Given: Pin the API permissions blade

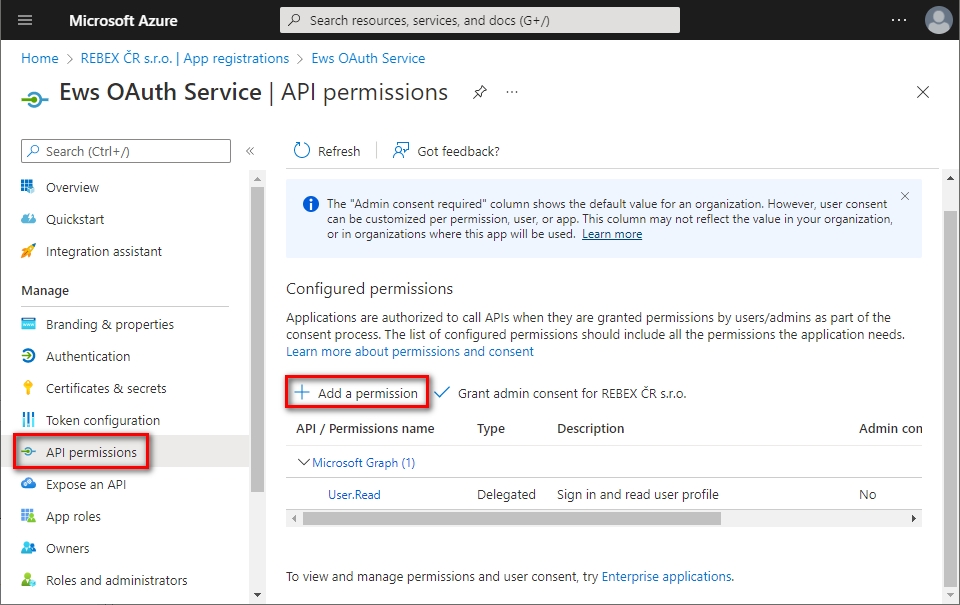Looking at the screenshot, I should pos(480,92).
